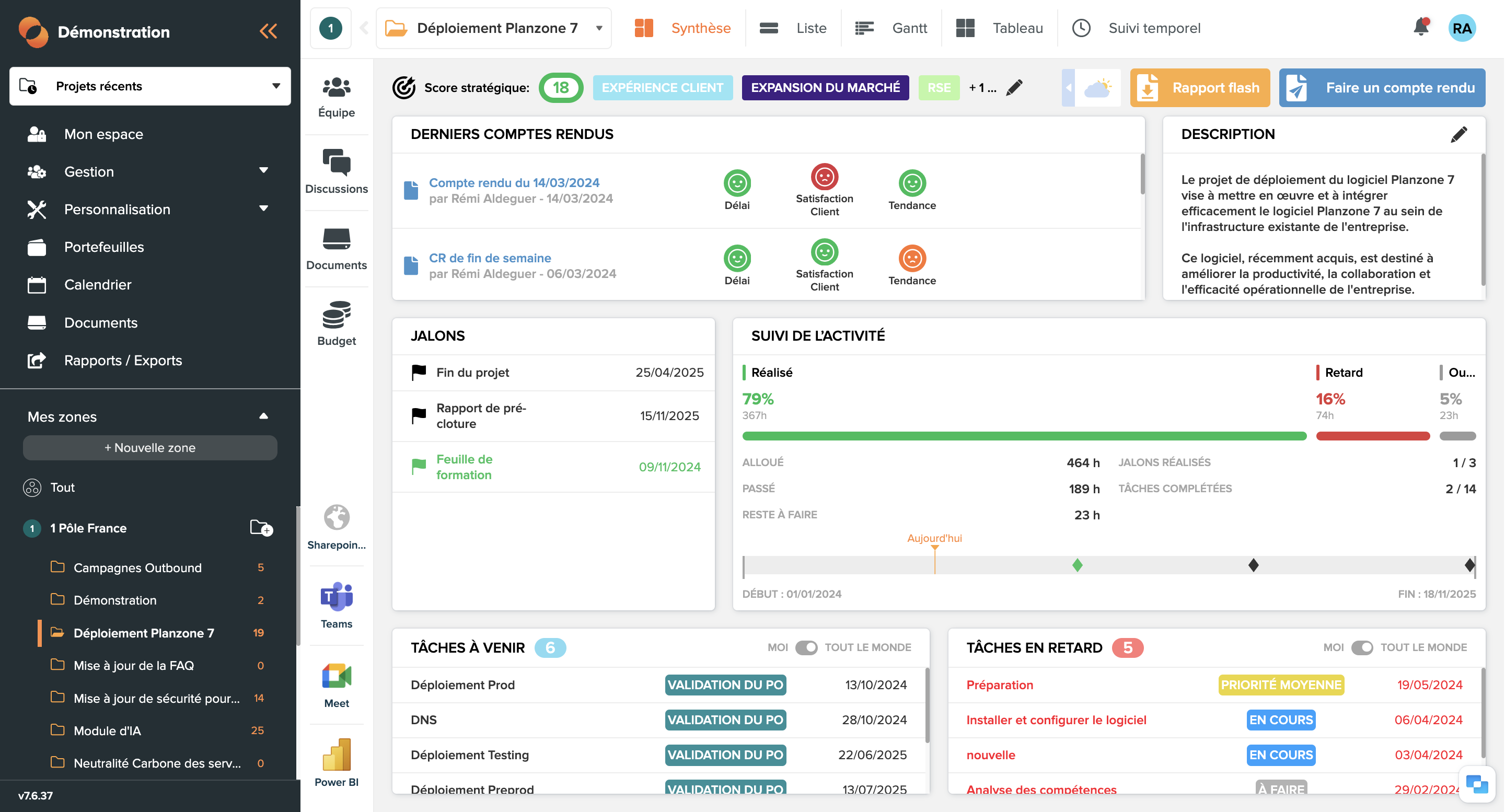The width and height of the screenshot is (1505, 812).
Task: Edit strategic score tags pencil icon
Action: coord(1014,88)
